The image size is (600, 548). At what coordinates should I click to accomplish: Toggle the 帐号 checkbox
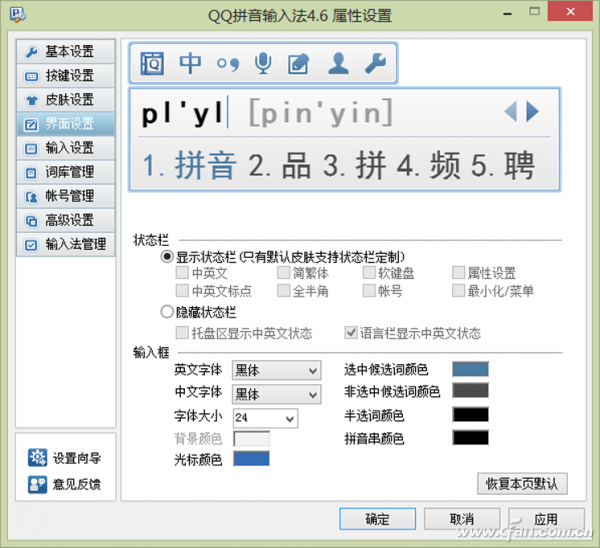click(x=369, y=290)
